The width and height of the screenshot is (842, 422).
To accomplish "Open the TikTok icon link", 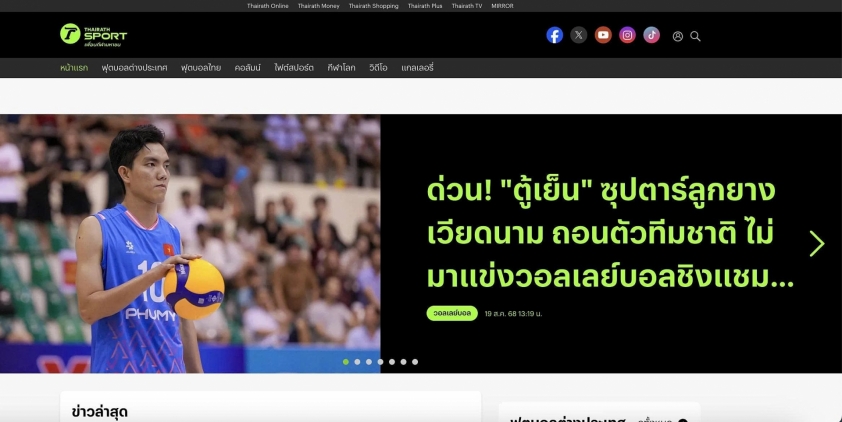I will pyautogui.click(x=651, y=35).
